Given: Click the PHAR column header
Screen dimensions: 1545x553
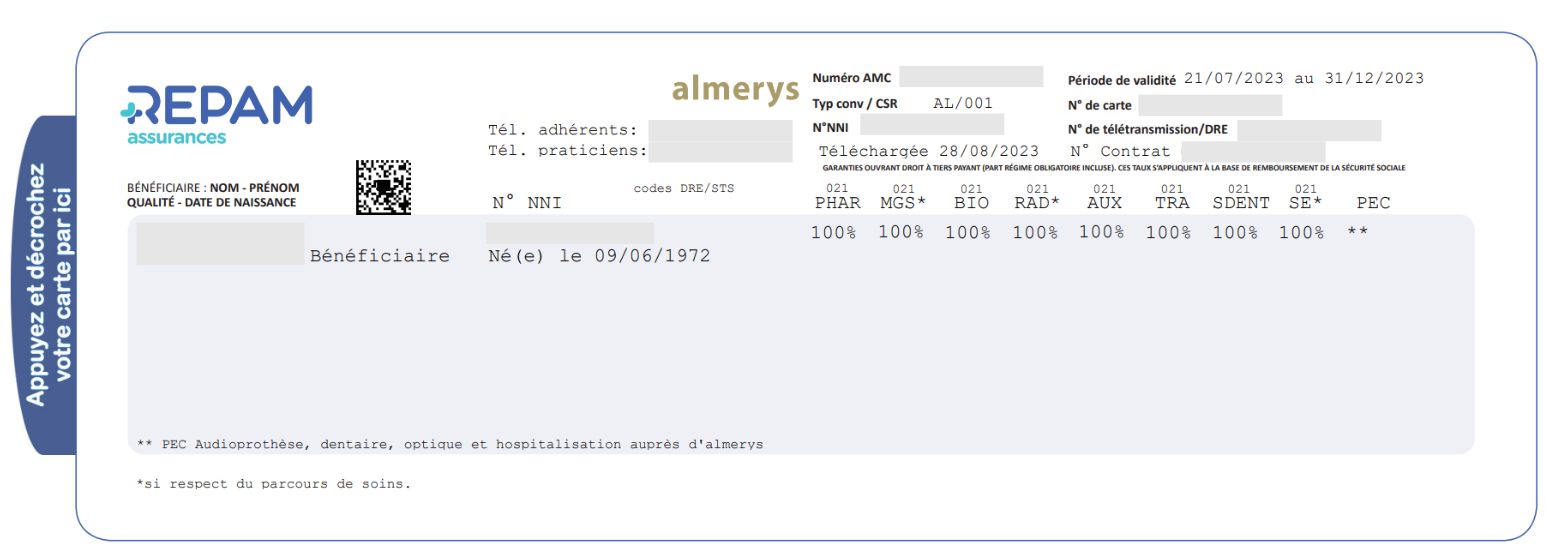Looking at the screenshot, I should pyautogui.click(x=837, y=203).
